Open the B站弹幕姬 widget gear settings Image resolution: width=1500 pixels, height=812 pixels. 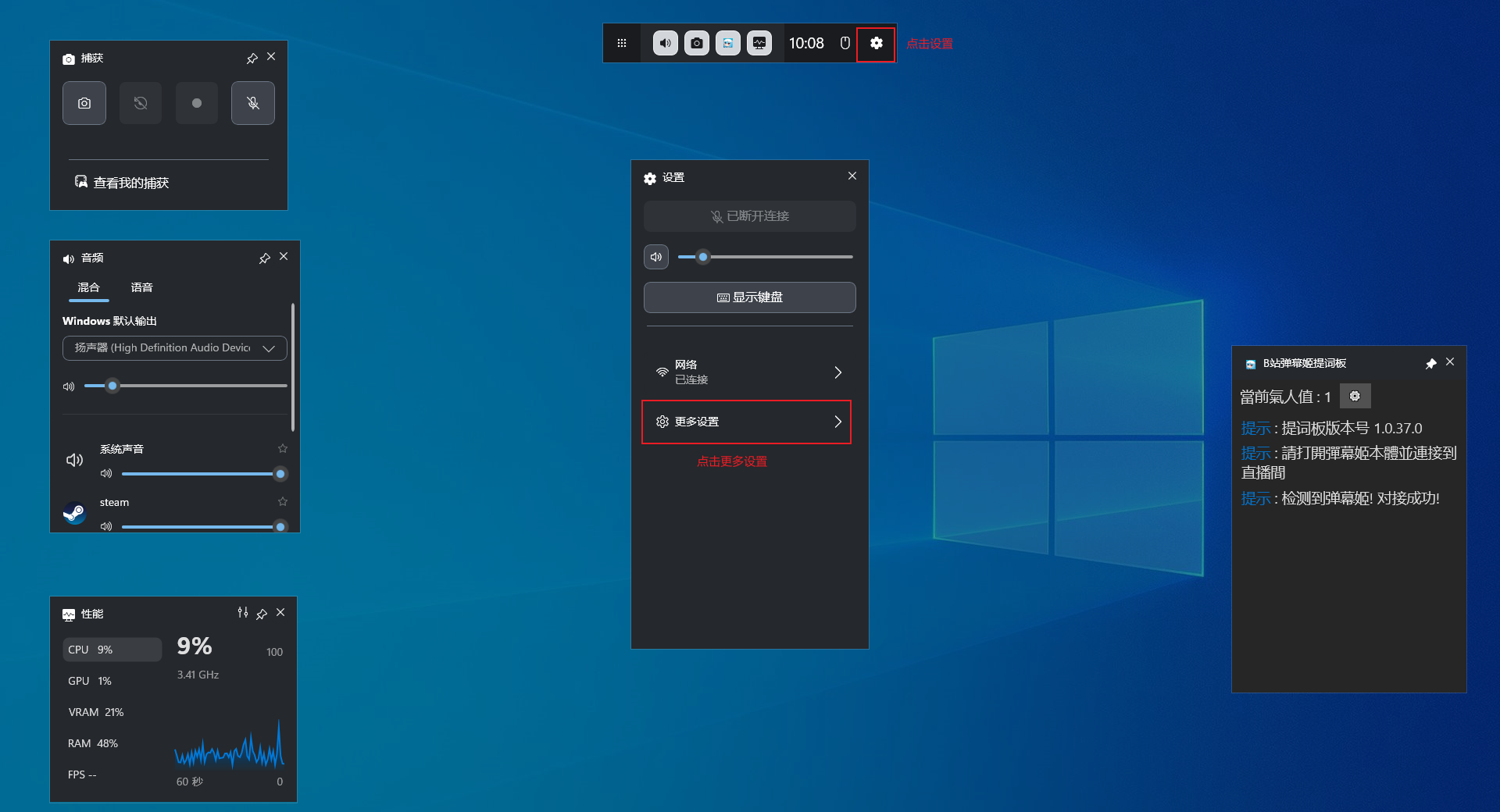[1355, 397]
